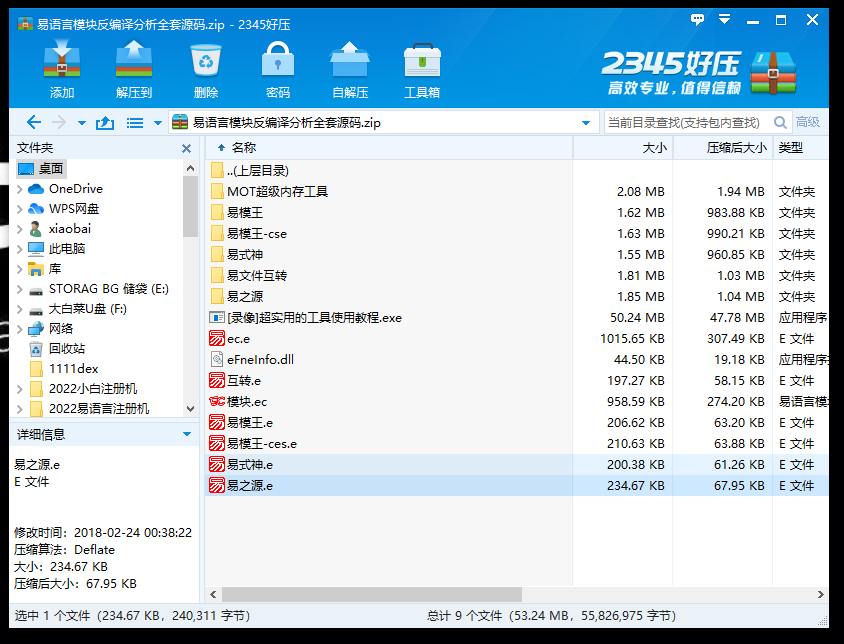Select the 1111dex folder in tree
The width and height of the screenshot is (844, 644).
pos(74,369)
